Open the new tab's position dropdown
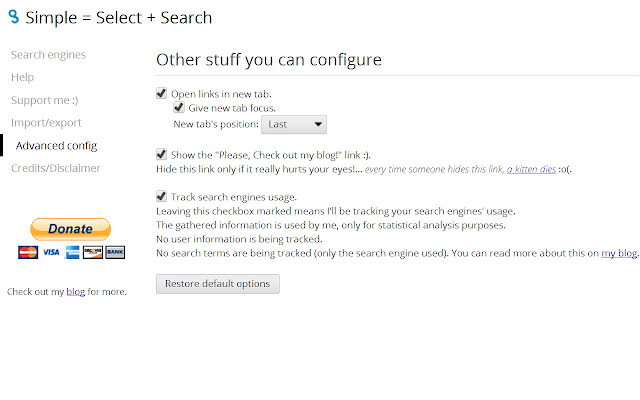The width and height of the screenshot is (640, 400). (x=293, y=124)
